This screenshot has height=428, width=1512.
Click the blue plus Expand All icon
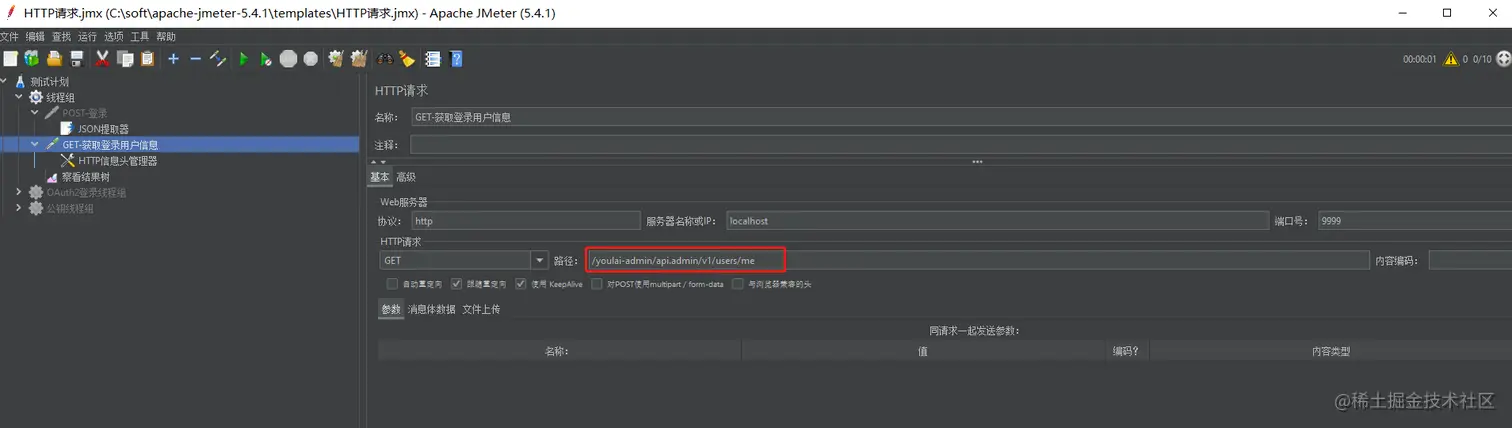point(173,59)
